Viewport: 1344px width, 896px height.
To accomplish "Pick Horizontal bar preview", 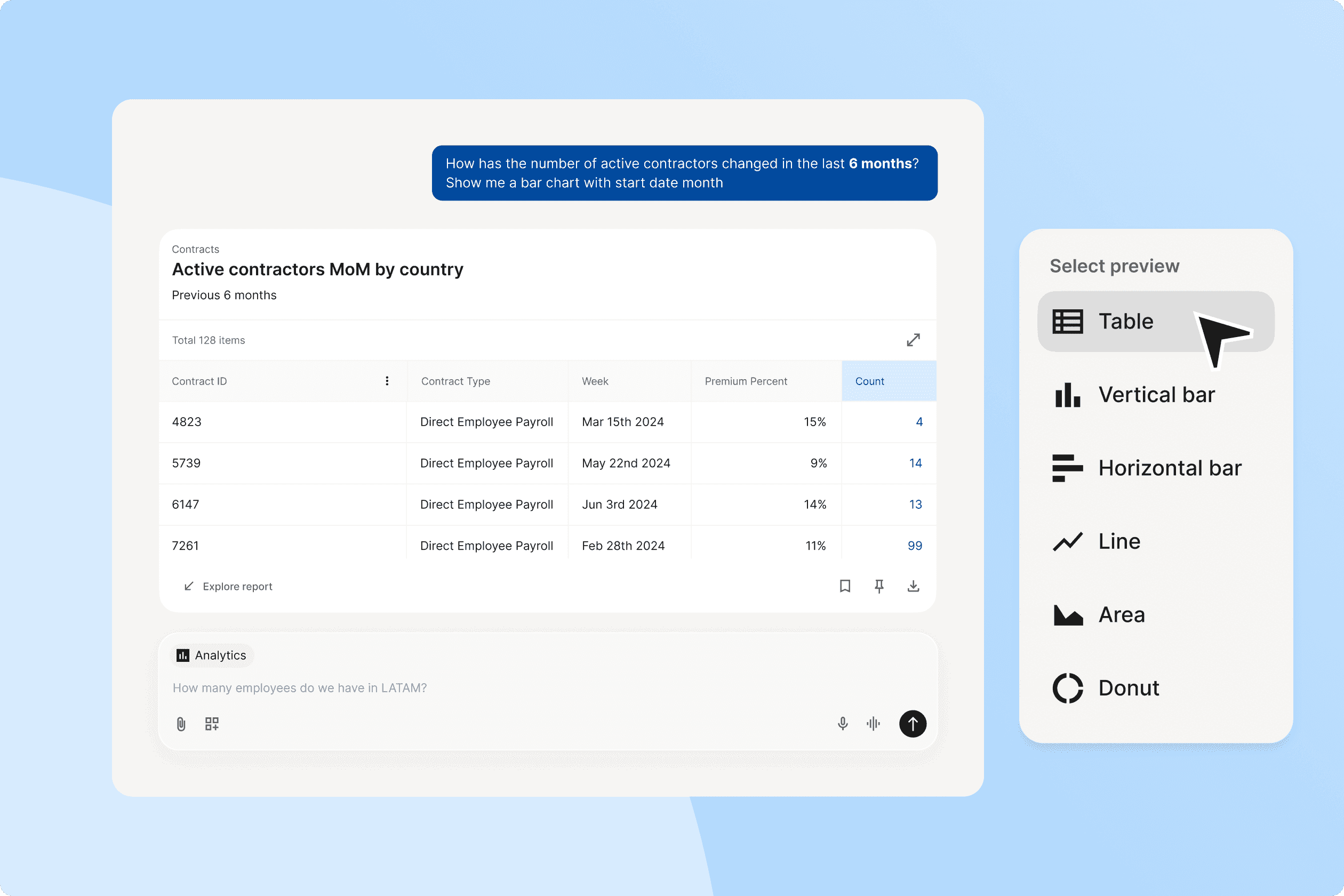I will [1155, 468].
